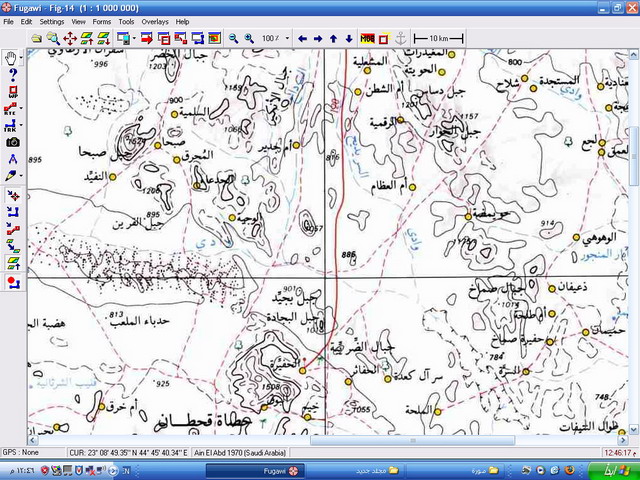The height and width of the screenshot is (480, 640).
Task: Select the TRK track tool
Action: click(x=10, y=125)
